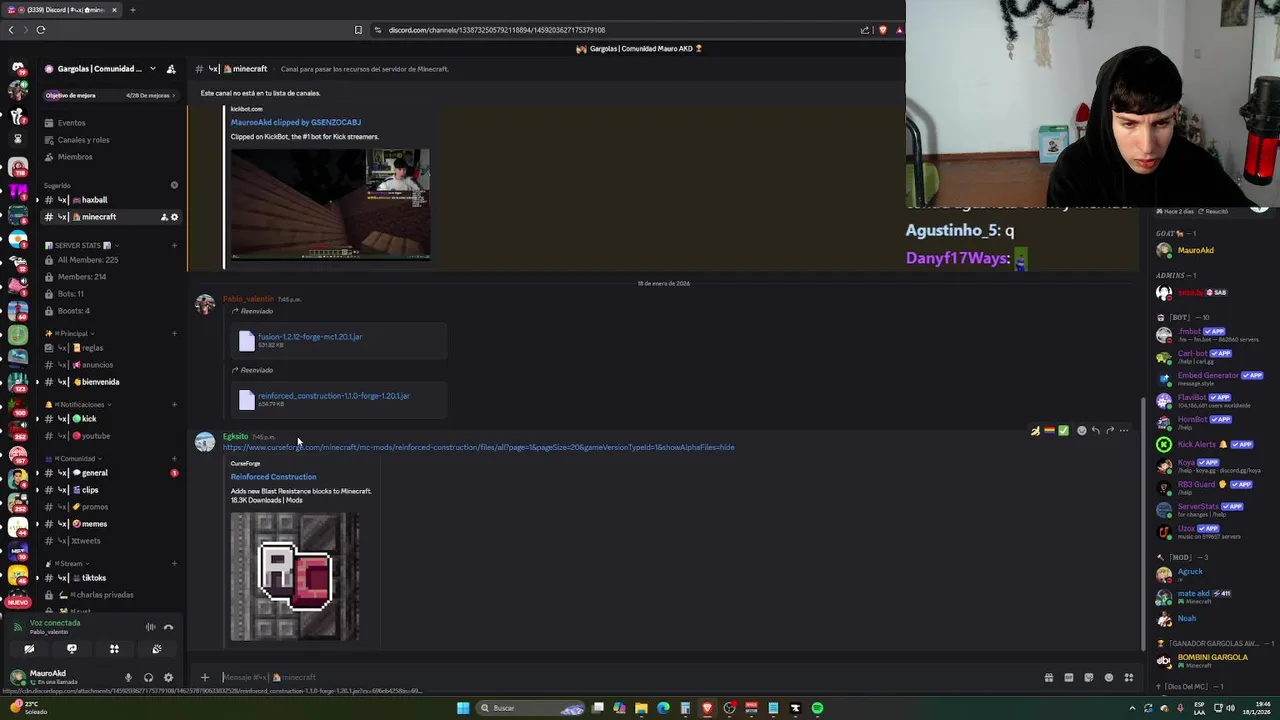Forward Egksito's message

coord(1109,431)
